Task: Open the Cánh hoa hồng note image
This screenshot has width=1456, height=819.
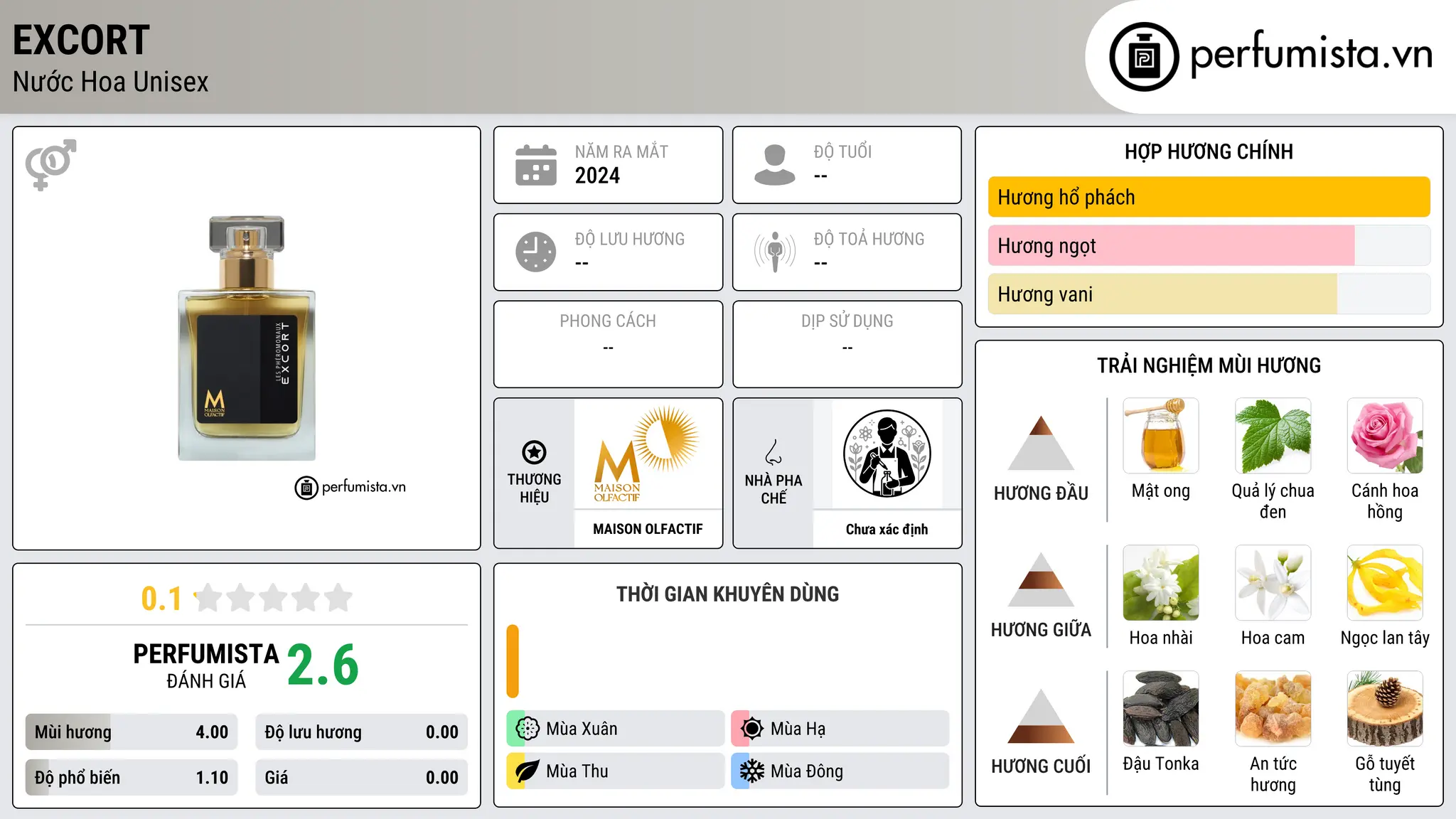Action: coord(1385,436)
